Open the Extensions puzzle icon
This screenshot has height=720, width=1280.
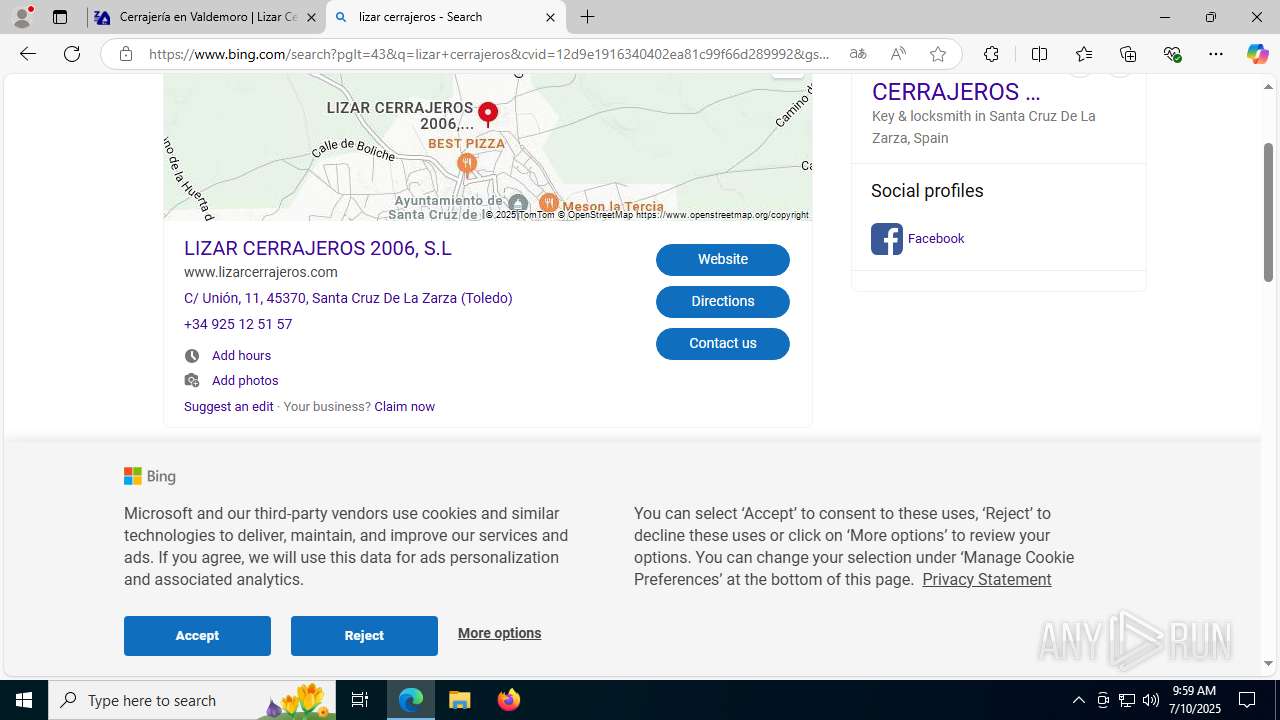[991, 54]
